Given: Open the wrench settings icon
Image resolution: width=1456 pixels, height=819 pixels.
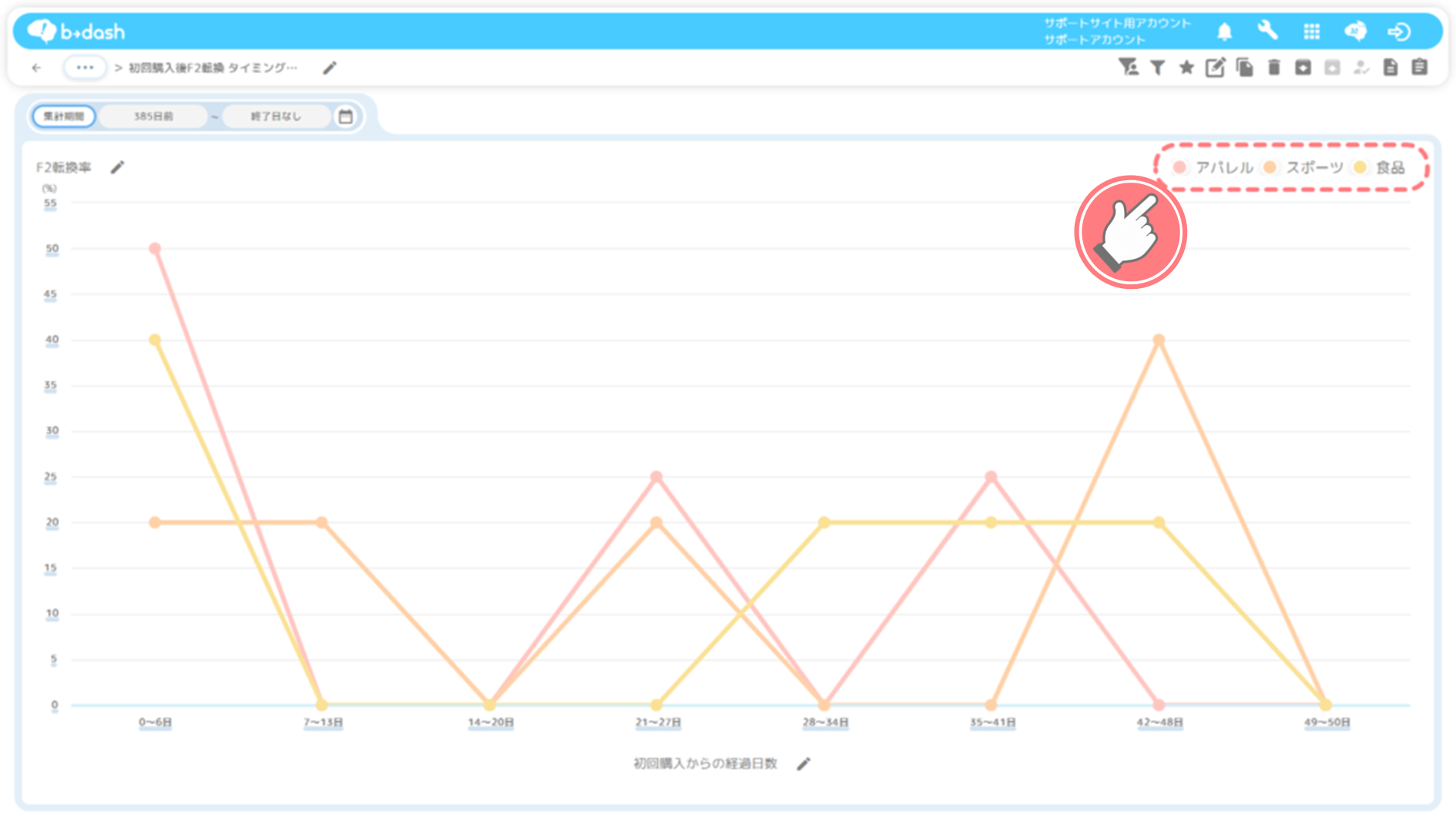Looking at the screenshot, I should click(1267, 31).
